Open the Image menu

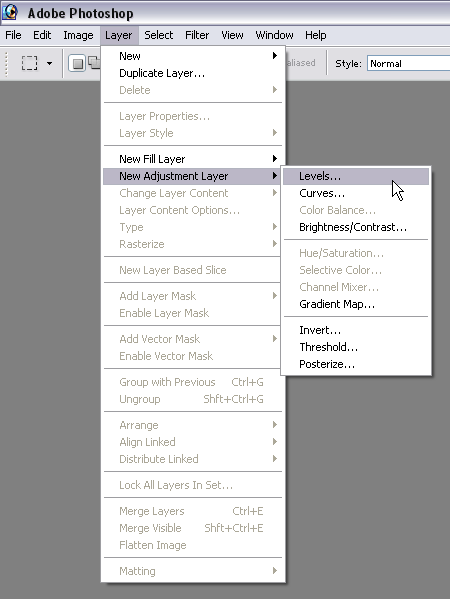click(78, 35)
